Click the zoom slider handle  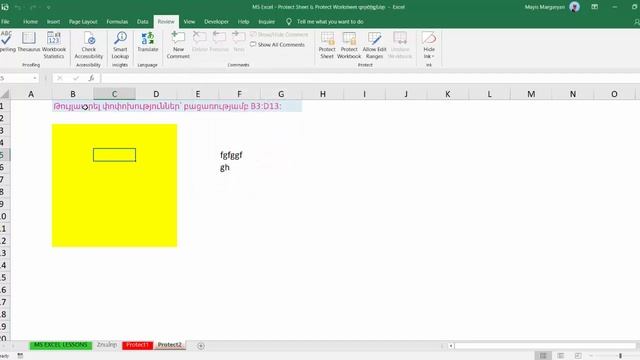pos(620,356)
